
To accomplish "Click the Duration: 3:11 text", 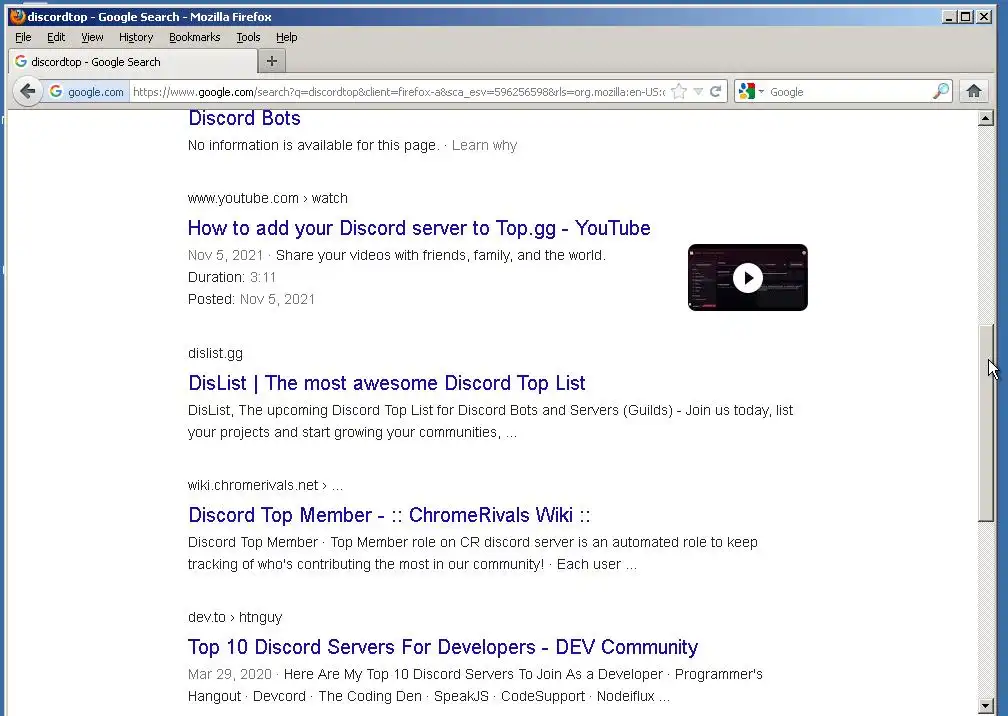I will [232, 277].
